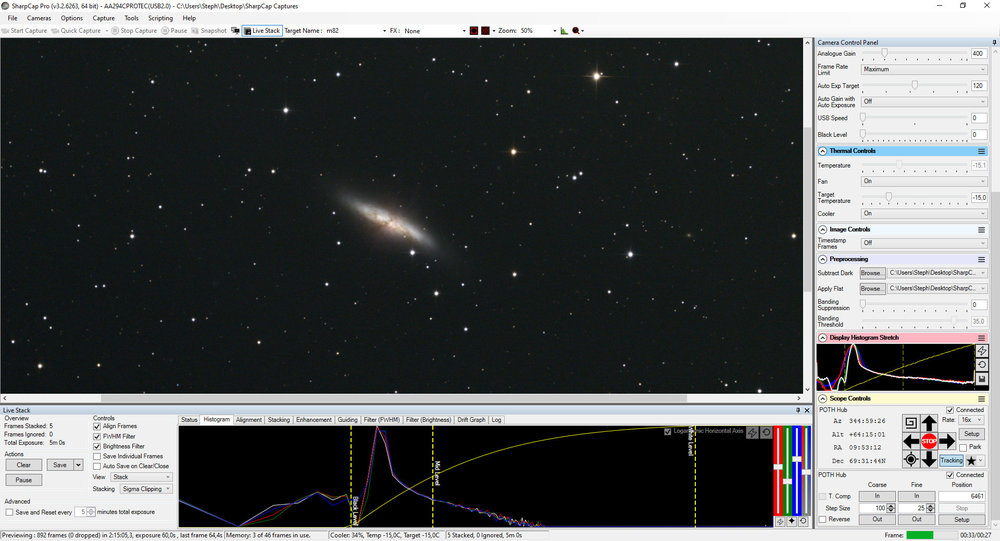Click the spiral search icon in Scope Controls
Screen dimensions: 1000x541
(911, 423)
